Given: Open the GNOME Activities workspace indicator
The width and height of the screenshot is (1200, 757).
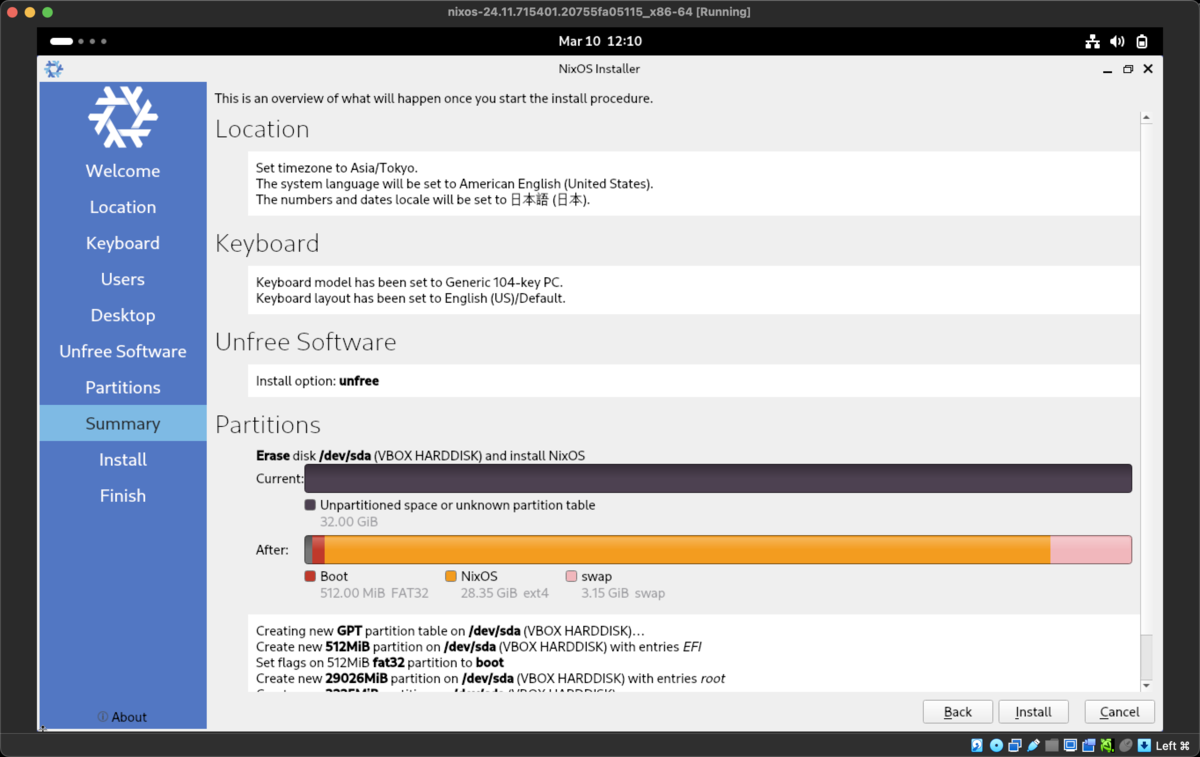Looking at the screenshot, I should 78,41.
